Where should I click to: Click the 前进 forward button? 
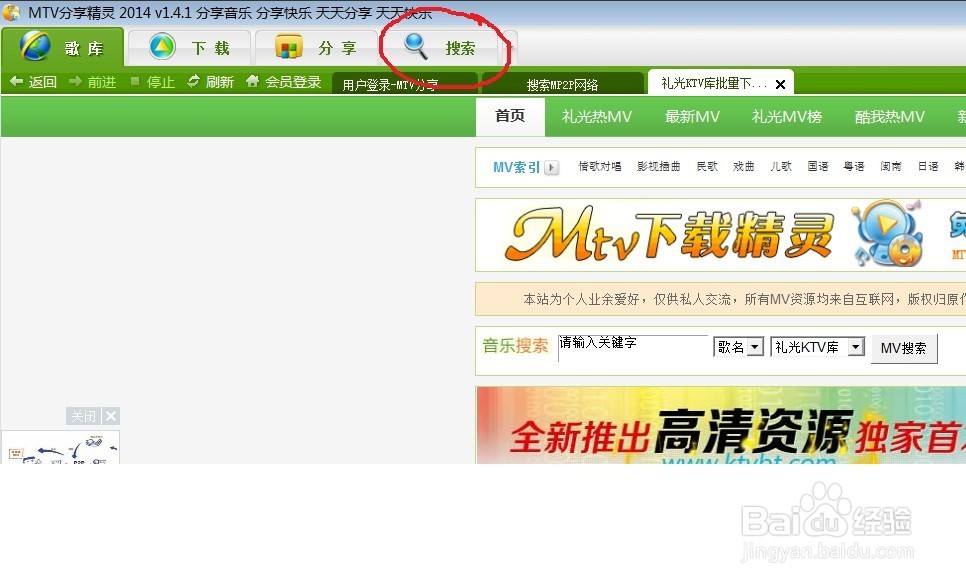tap(92, 82)
